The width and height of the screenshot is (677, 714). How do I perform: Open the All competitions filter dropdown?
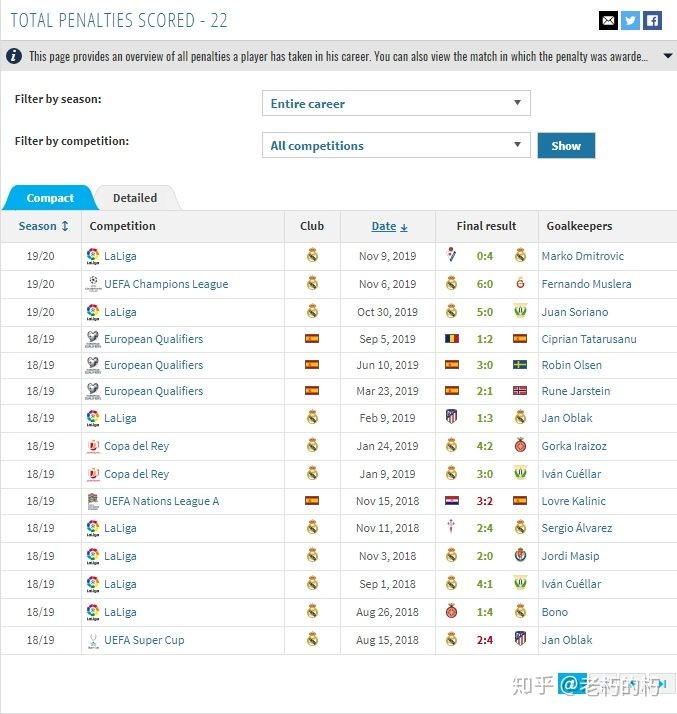point(396,145)
